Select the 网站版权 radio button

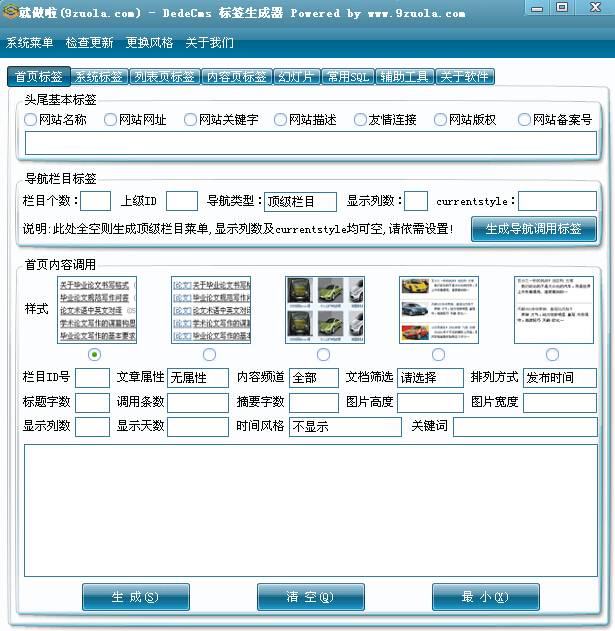point(440,120)
